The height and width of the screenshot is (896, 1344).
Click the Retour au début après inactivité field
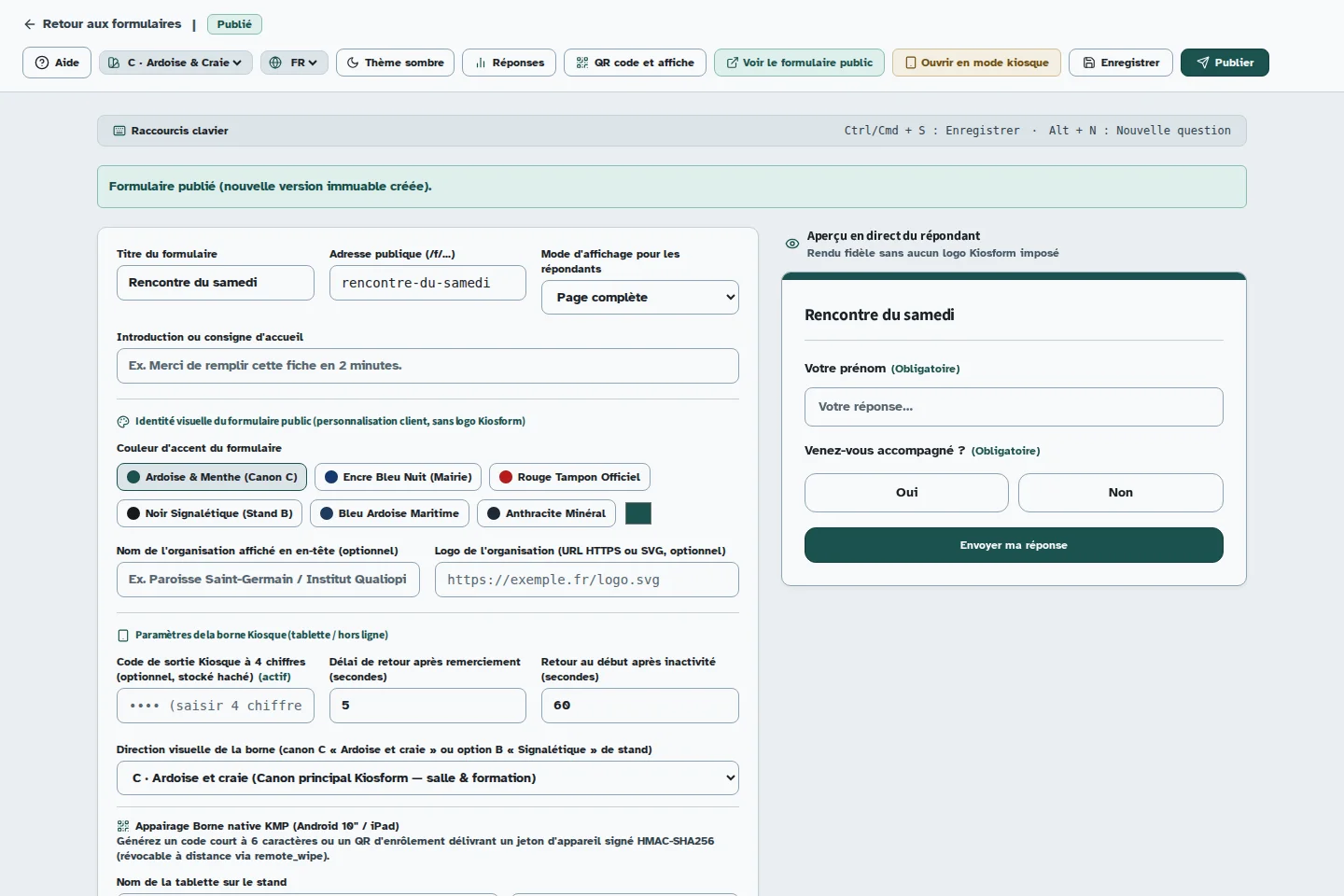(x=640, y=706)
